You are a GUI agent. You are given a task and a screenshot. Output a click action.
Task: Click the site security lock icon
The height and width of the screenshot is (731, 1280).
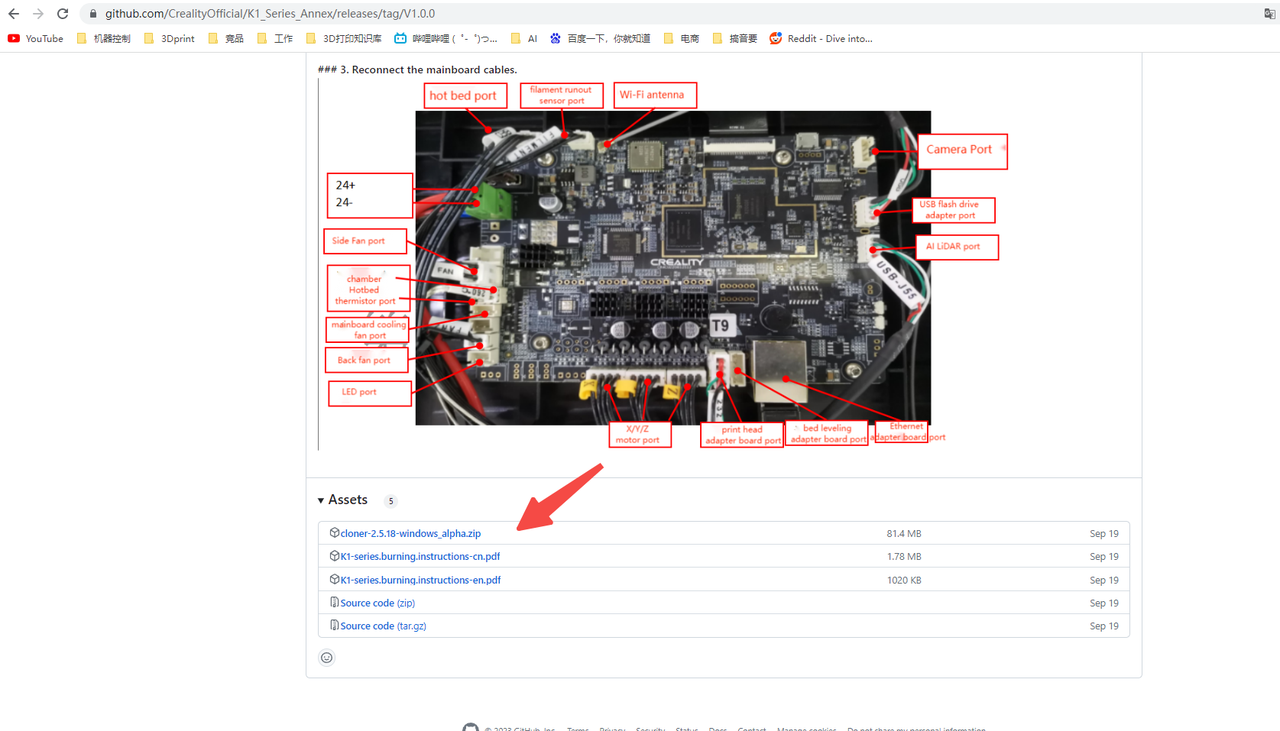pyautogui.click(x=93, y=14)
